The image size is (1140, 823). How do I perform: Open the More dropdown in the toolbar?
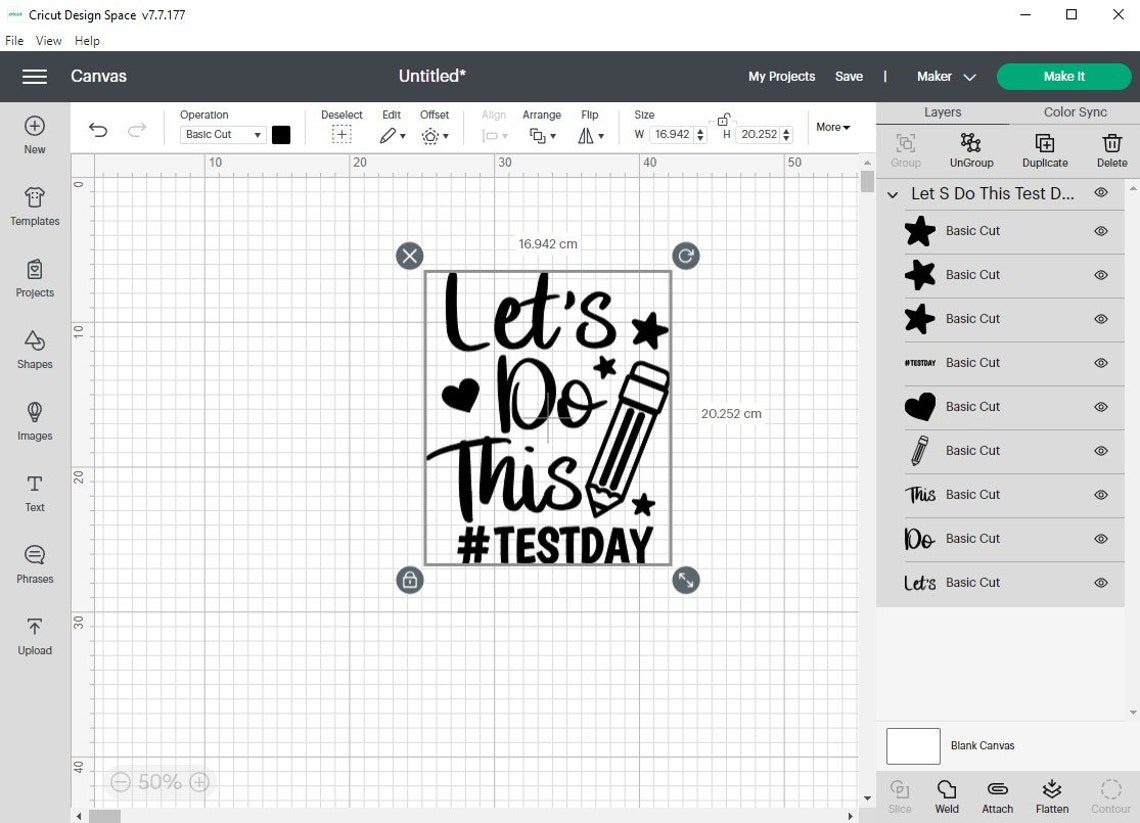coord(832,127)
